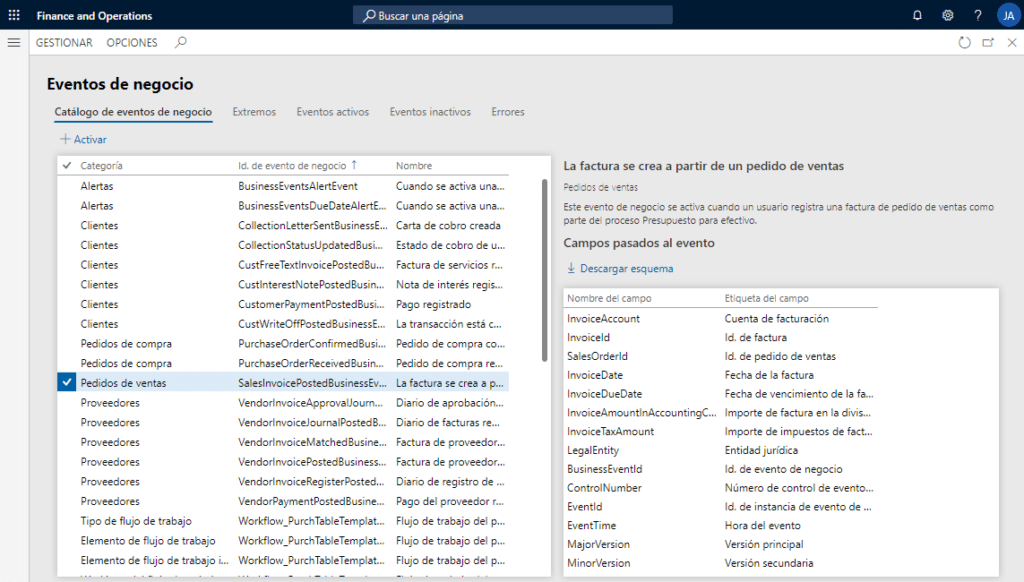
Task: Select the VendorInvoiceRegisterPosted... row
Action: point(283,481)
